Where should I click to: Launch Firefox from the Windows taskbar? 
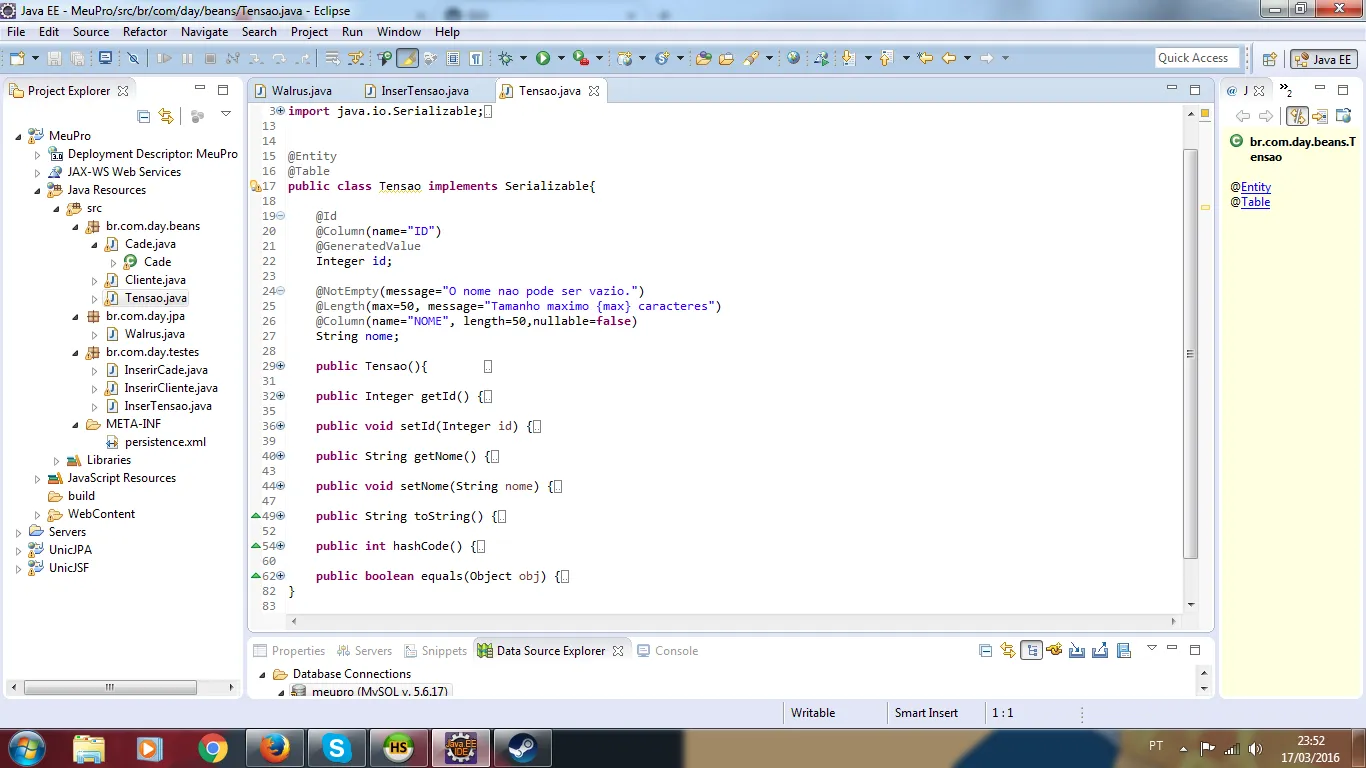274,747
